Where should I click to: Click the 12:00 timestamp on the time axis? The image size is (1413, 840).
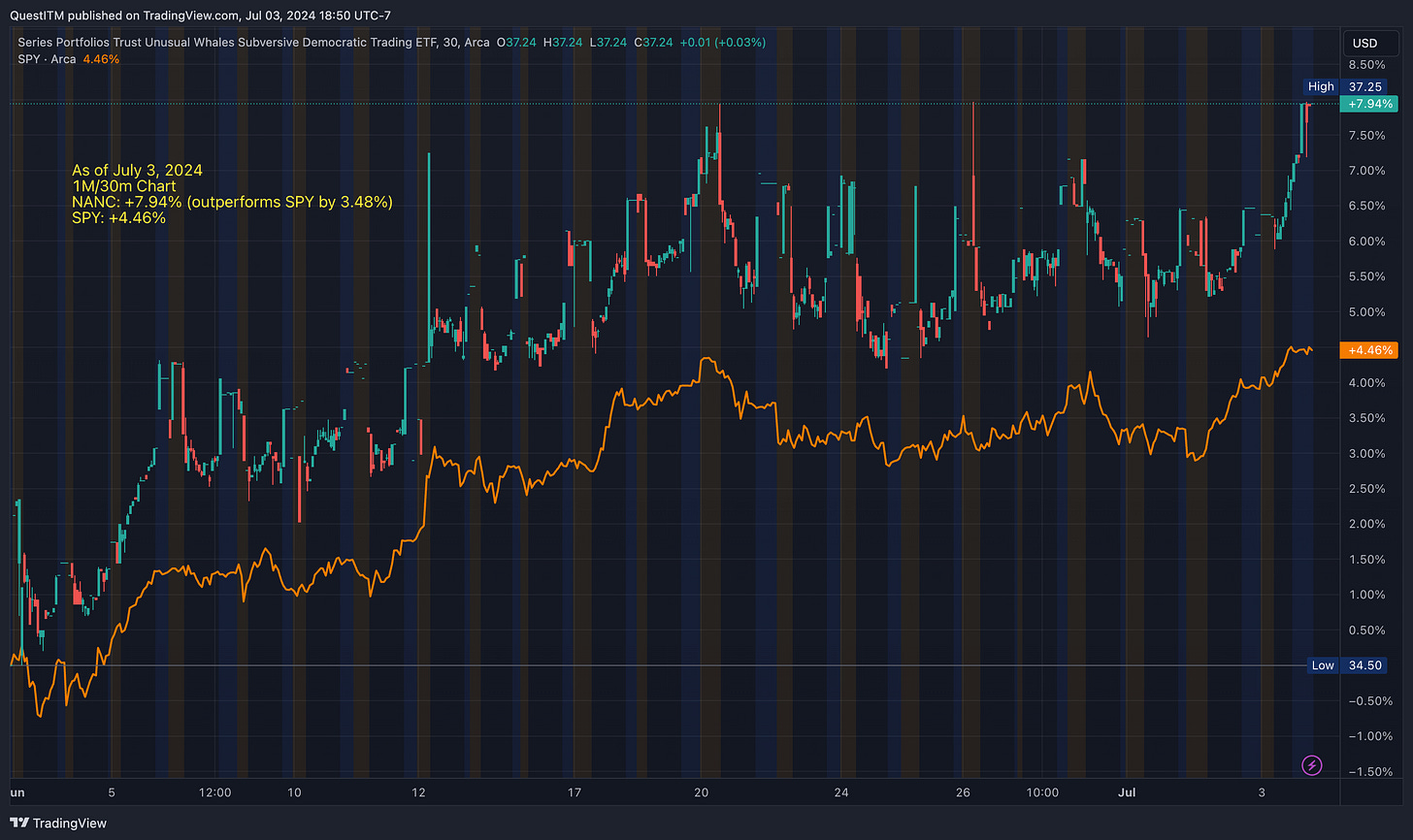pyautogui.click(x=214, y=792)
